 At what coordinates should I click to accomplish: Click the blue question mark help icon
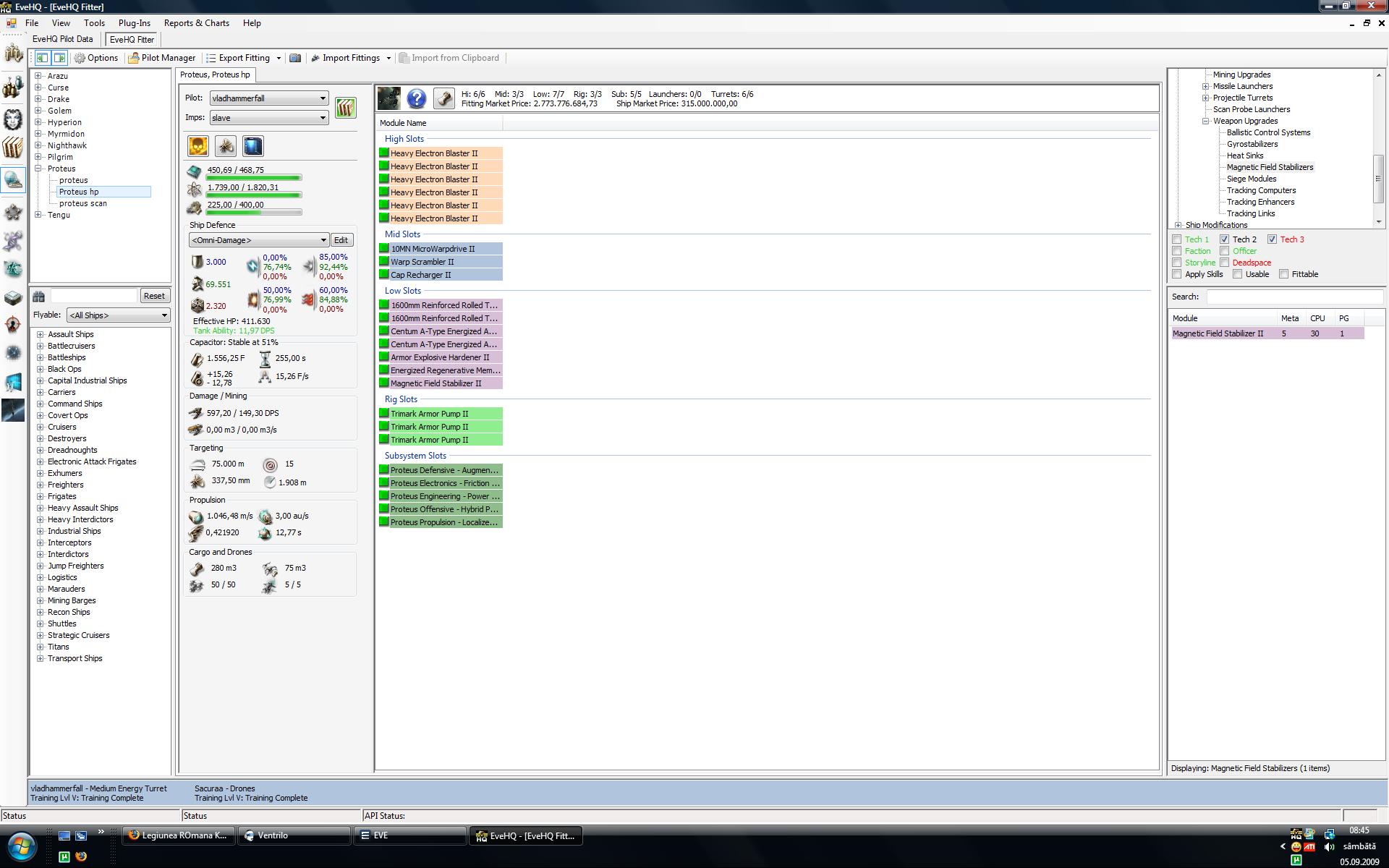(x=416, y=98)
